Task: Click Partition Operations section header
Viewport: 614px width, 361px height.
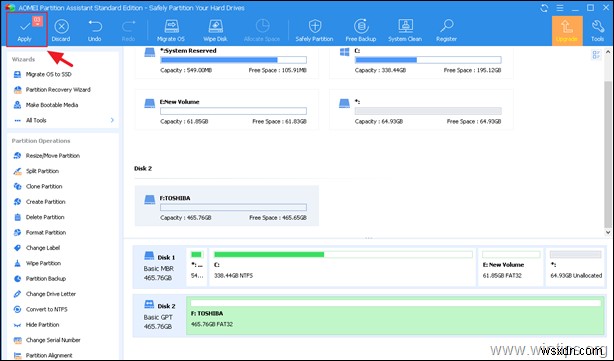Action: point(41,141)
